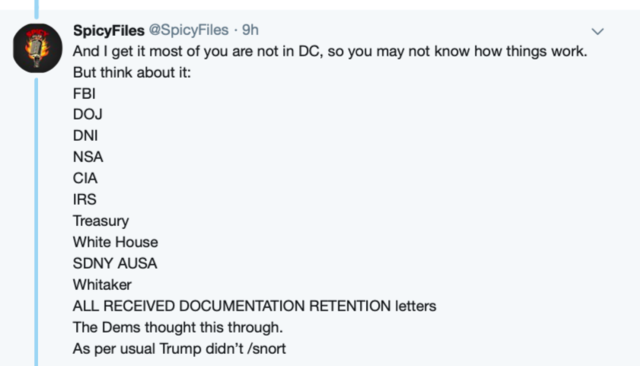
Task: Select the IRS text line
Action: point(84,200)
